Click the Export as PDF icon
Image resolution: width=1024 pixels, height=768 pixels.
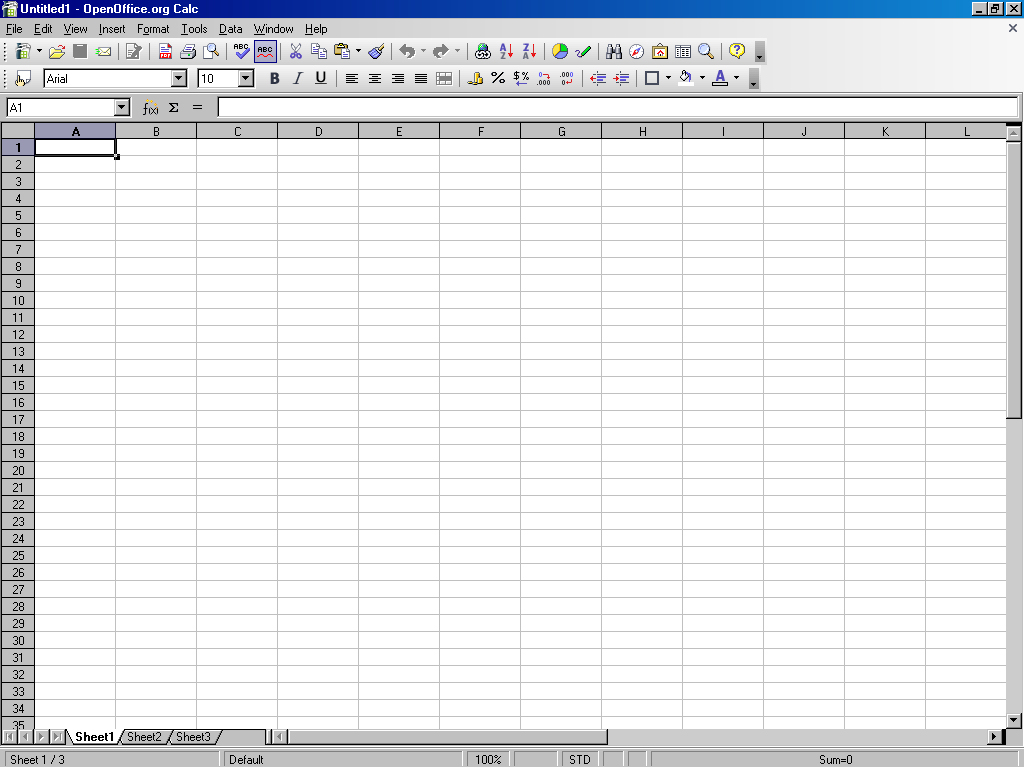tap(166, 52)
